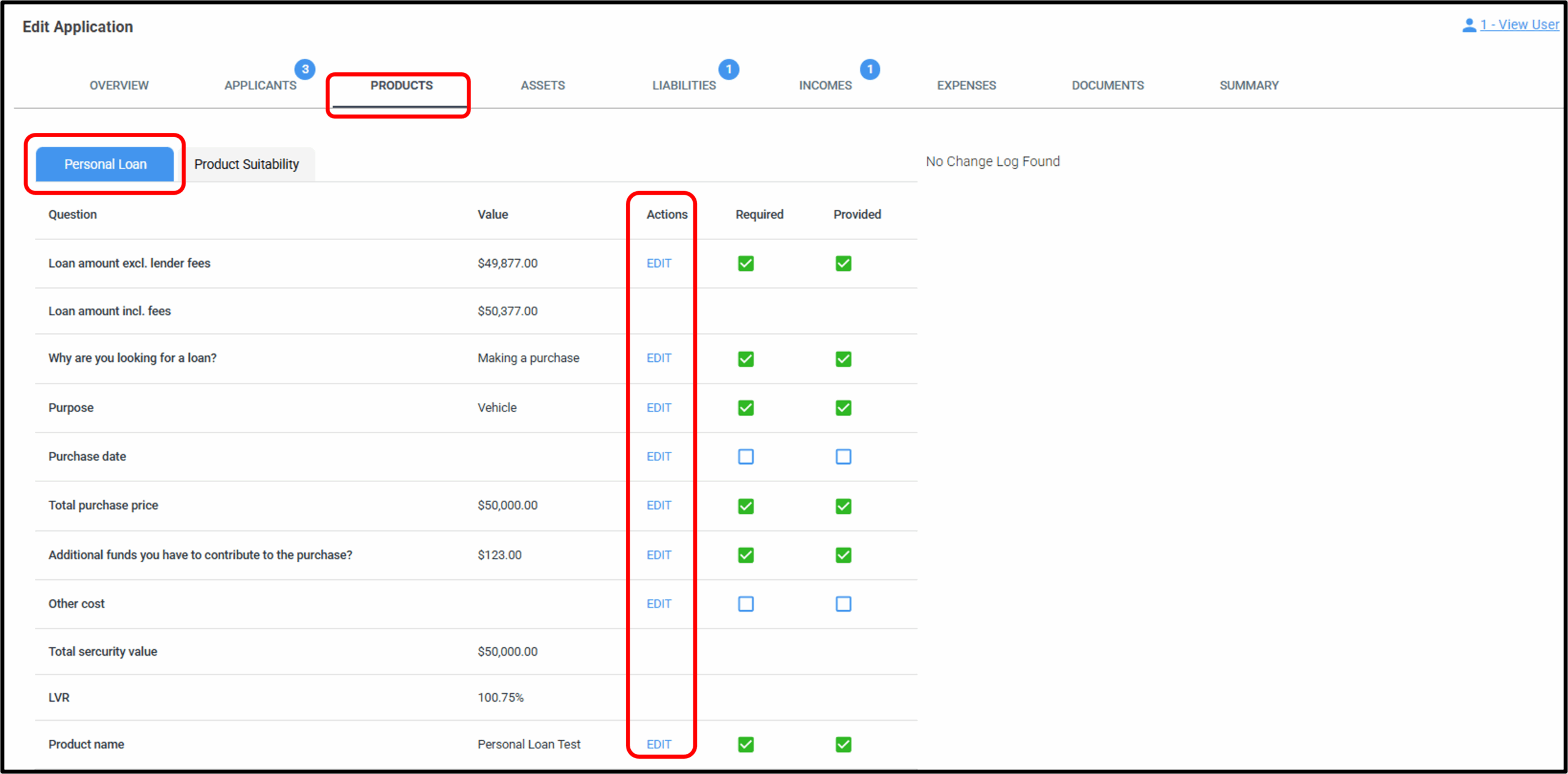
Task: Go to the Summary tab
Action: [x=1249, y=86]
